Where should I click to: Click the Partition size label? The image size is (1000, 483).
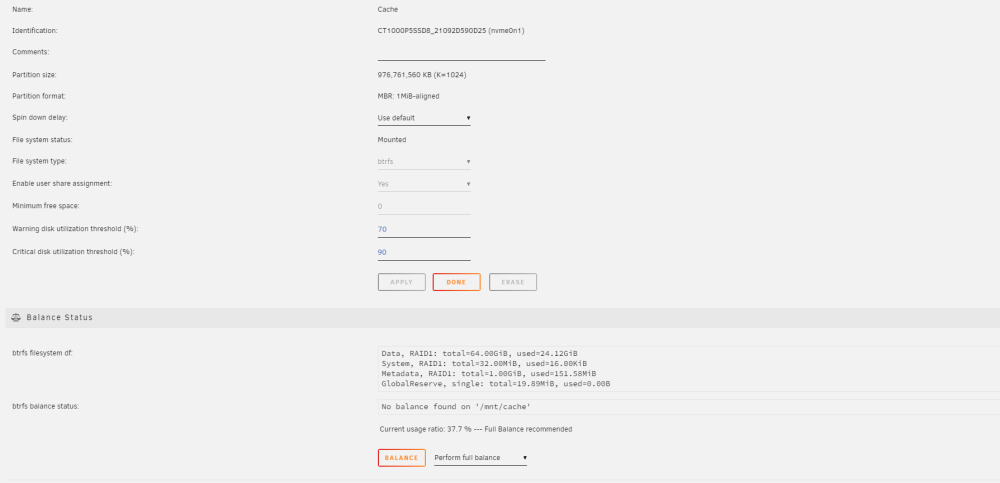(x=34, y=75)
